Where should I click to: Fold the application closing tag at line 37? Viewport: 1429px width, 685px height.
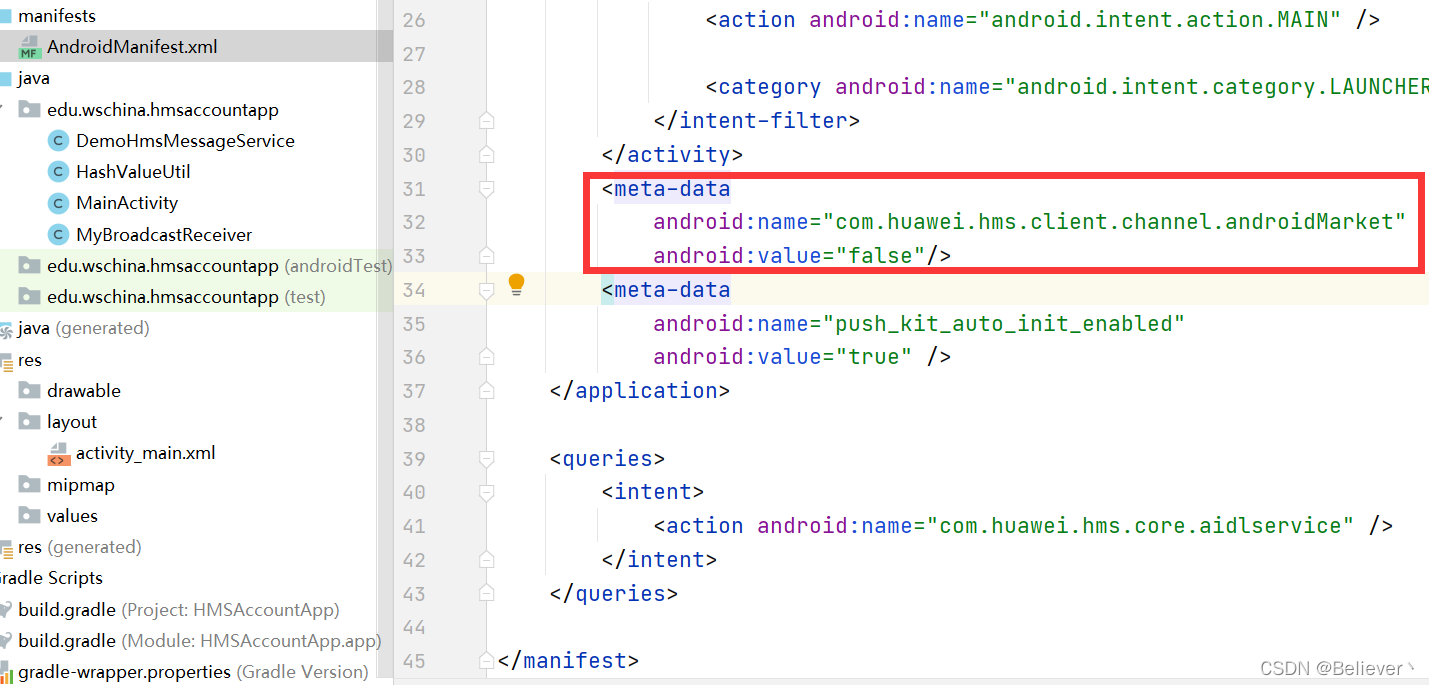tap(486, 391)
